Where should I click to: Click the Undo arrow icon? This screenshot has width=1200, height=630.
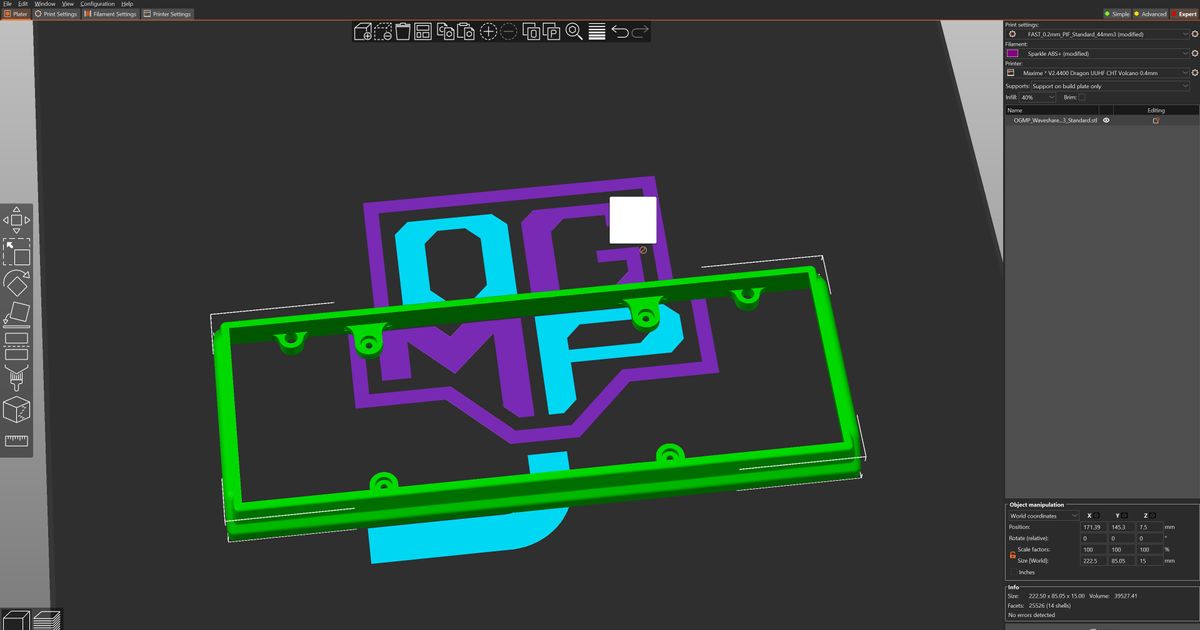pyautogui.click(x=620, y=32)
